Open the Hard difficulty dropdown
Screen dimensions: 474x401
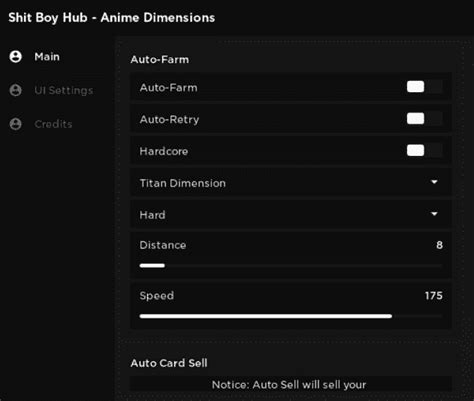click(291, 214)
